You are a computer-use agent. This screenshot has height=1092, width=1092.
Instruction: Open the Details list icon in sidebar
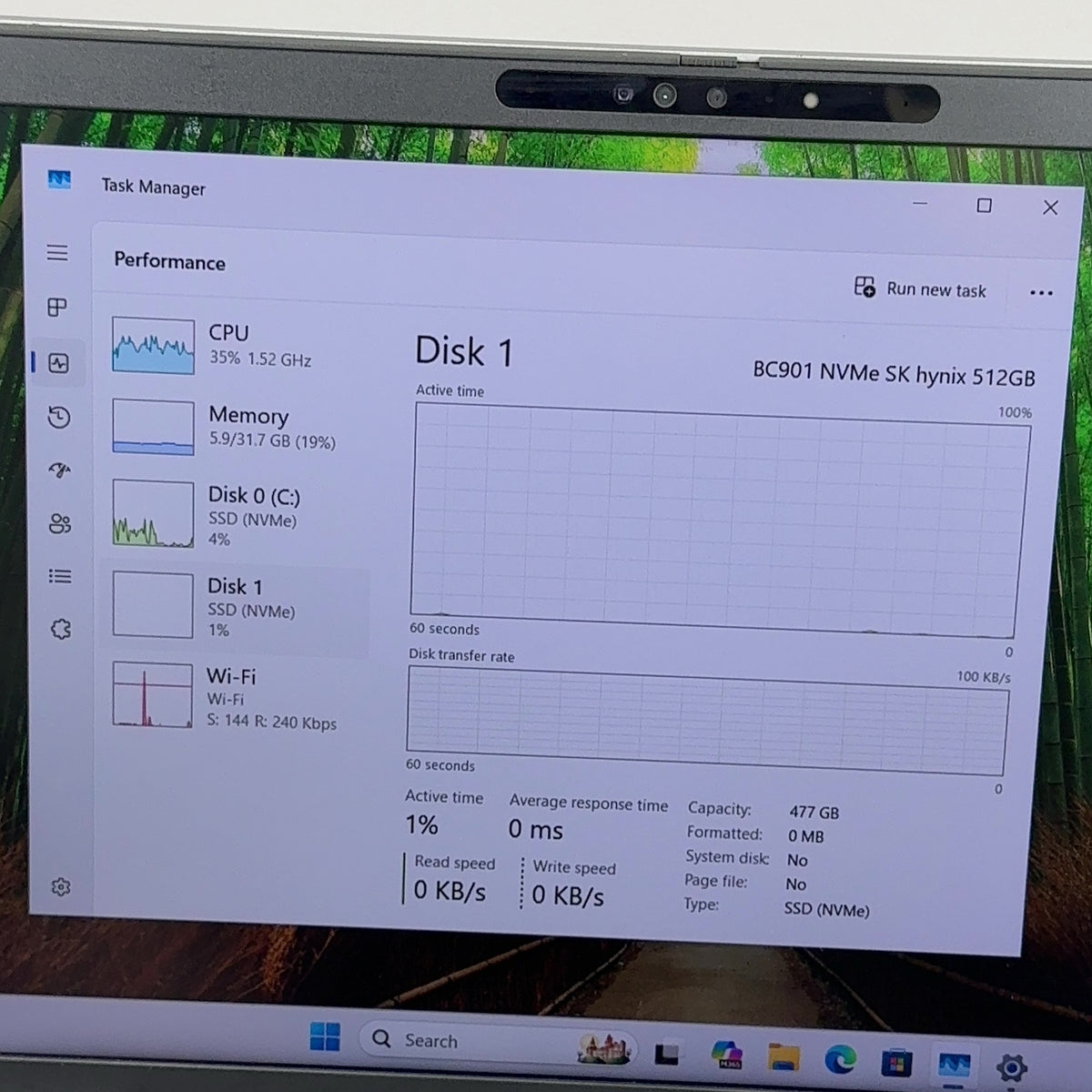tap(60, 576)
